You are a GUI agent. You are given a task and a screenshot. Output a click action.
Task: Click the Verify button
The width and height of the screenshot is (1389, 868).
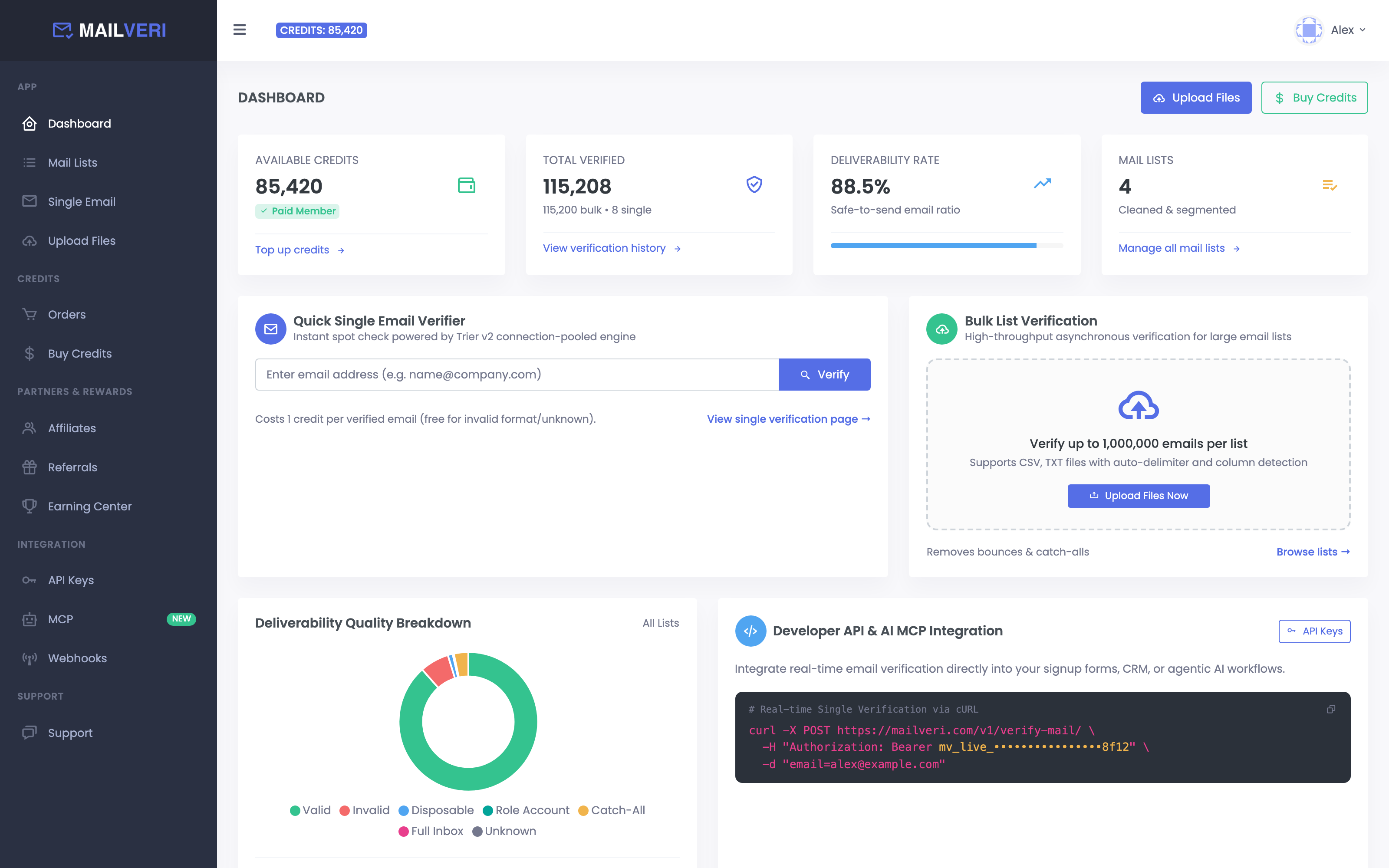click(x=824, y=374)
